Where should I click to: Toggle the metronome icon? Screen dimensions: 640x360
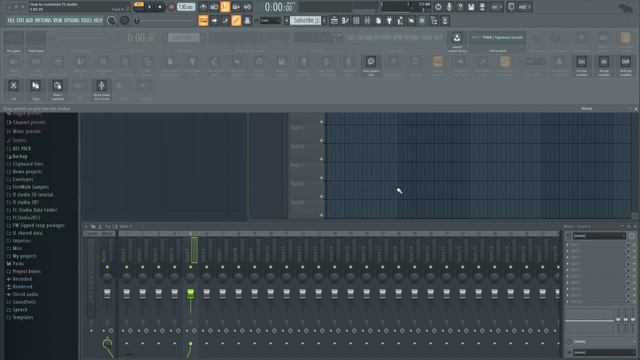tap(203, 7)
